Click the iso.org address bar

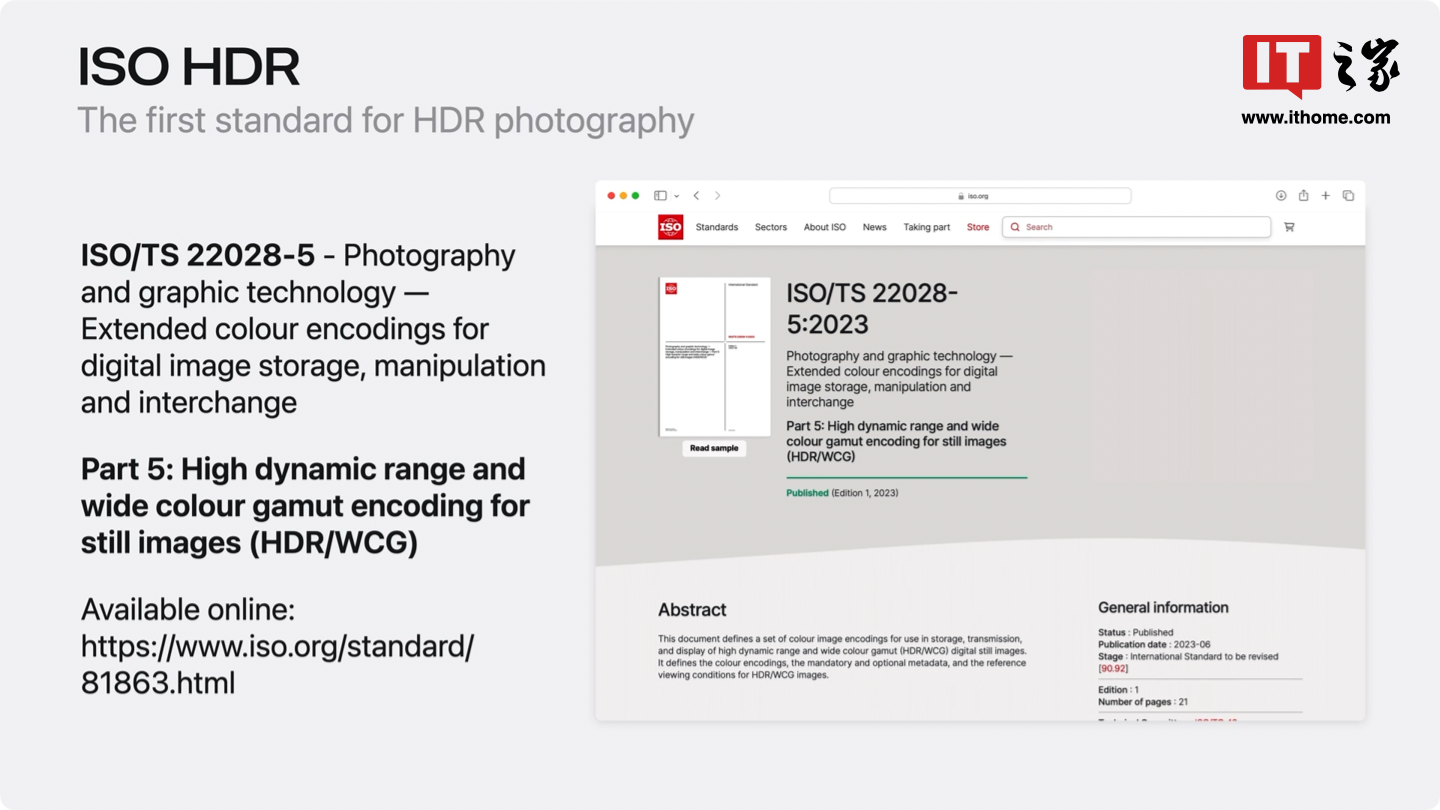point(980,196)
